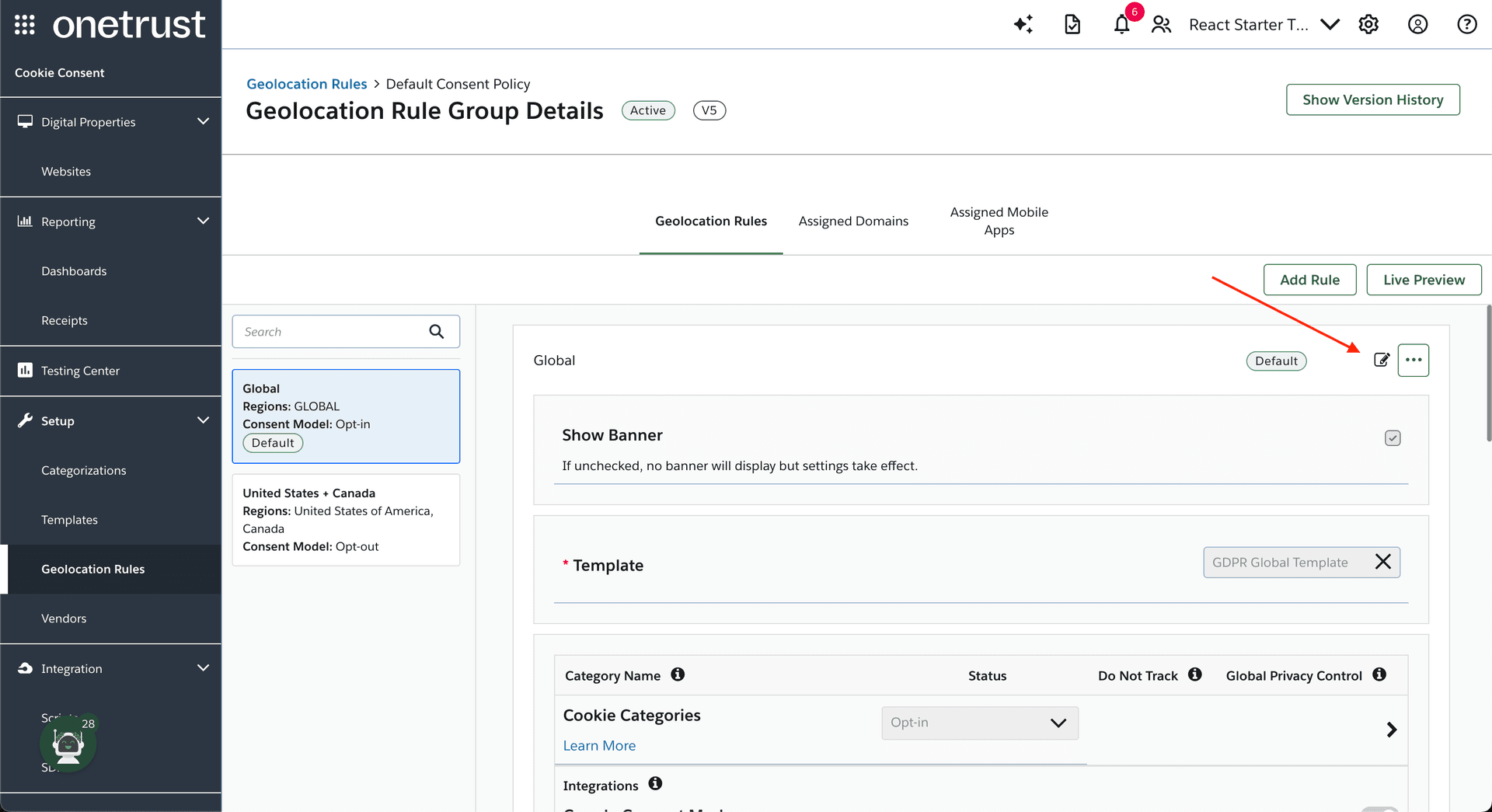Click the Add Rule button

tap(1309, 280)
